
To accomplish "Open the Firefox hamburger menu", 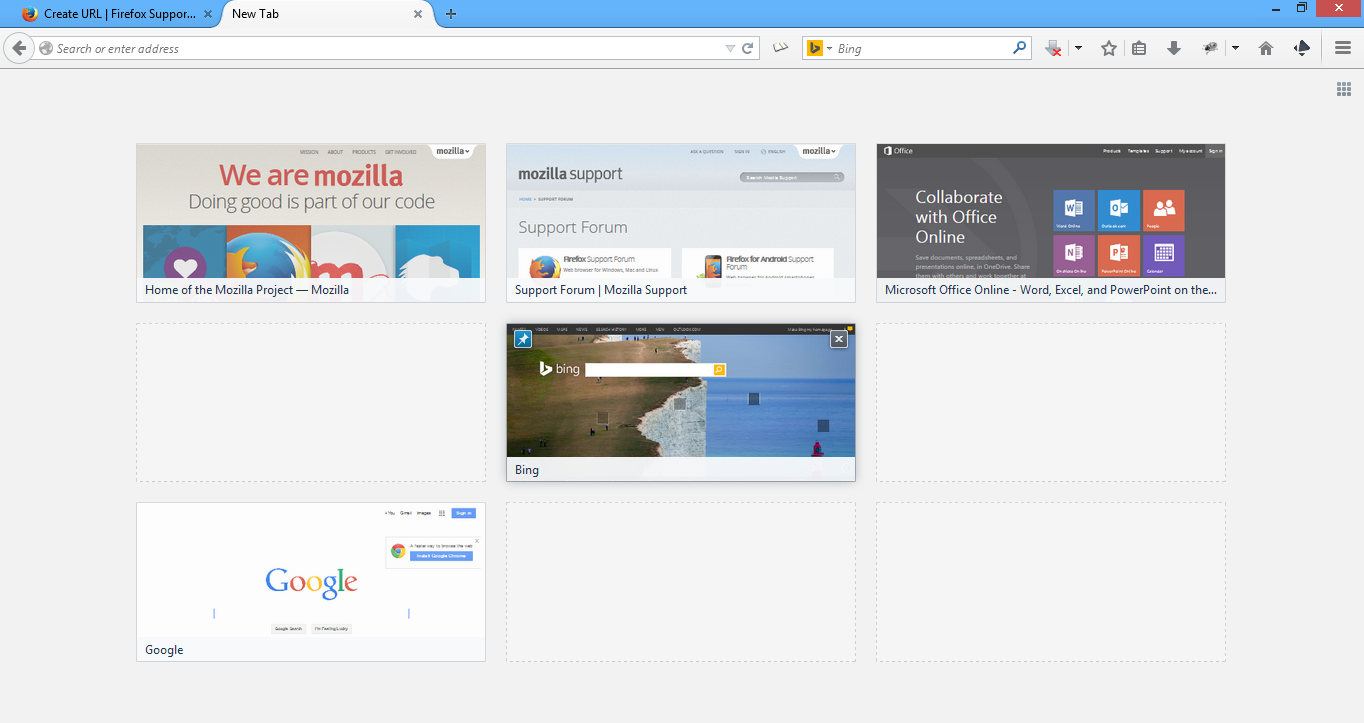I will tap(1343, 48).
